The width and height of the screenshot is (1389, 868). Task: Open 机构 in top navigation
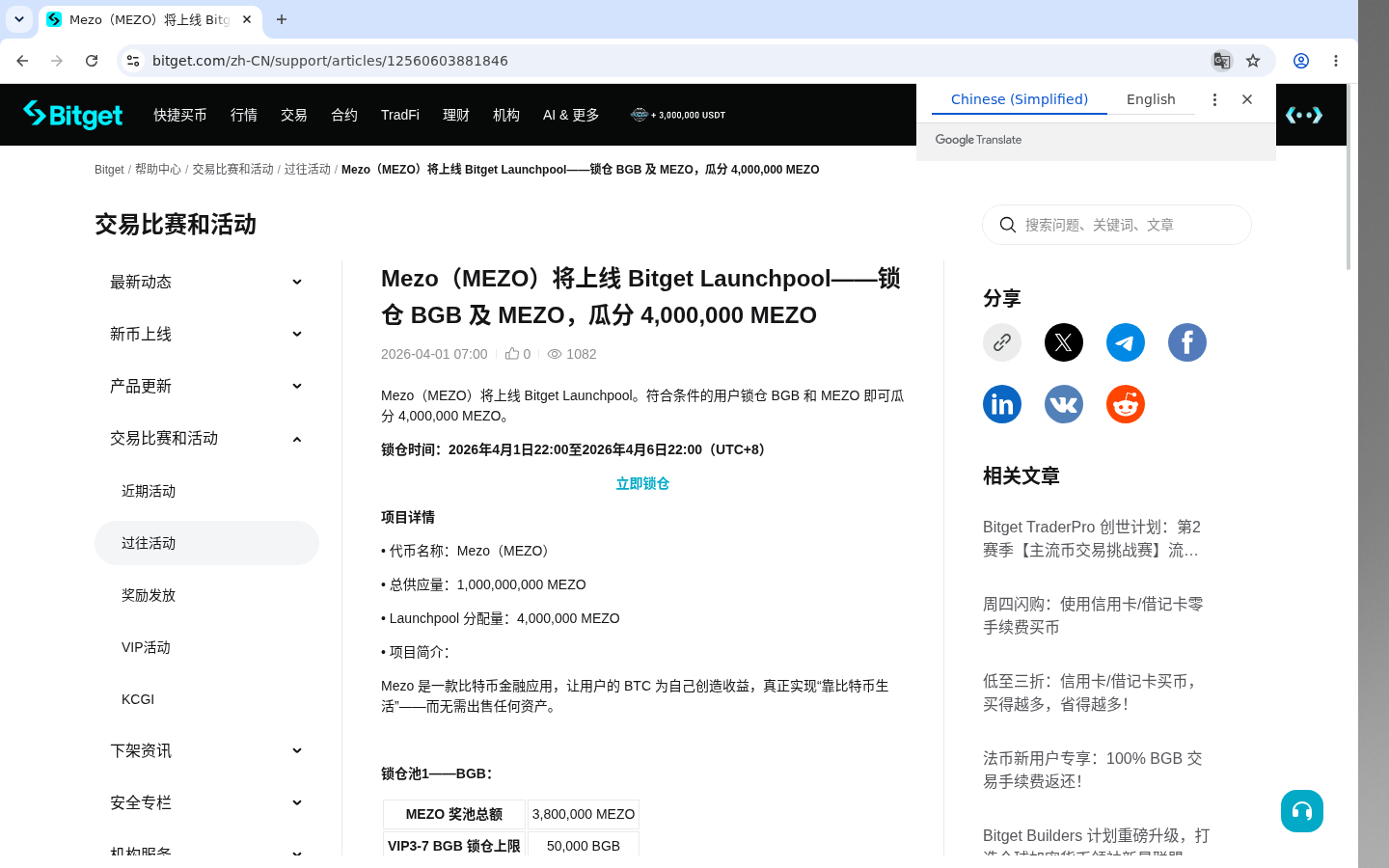(506, 115)
